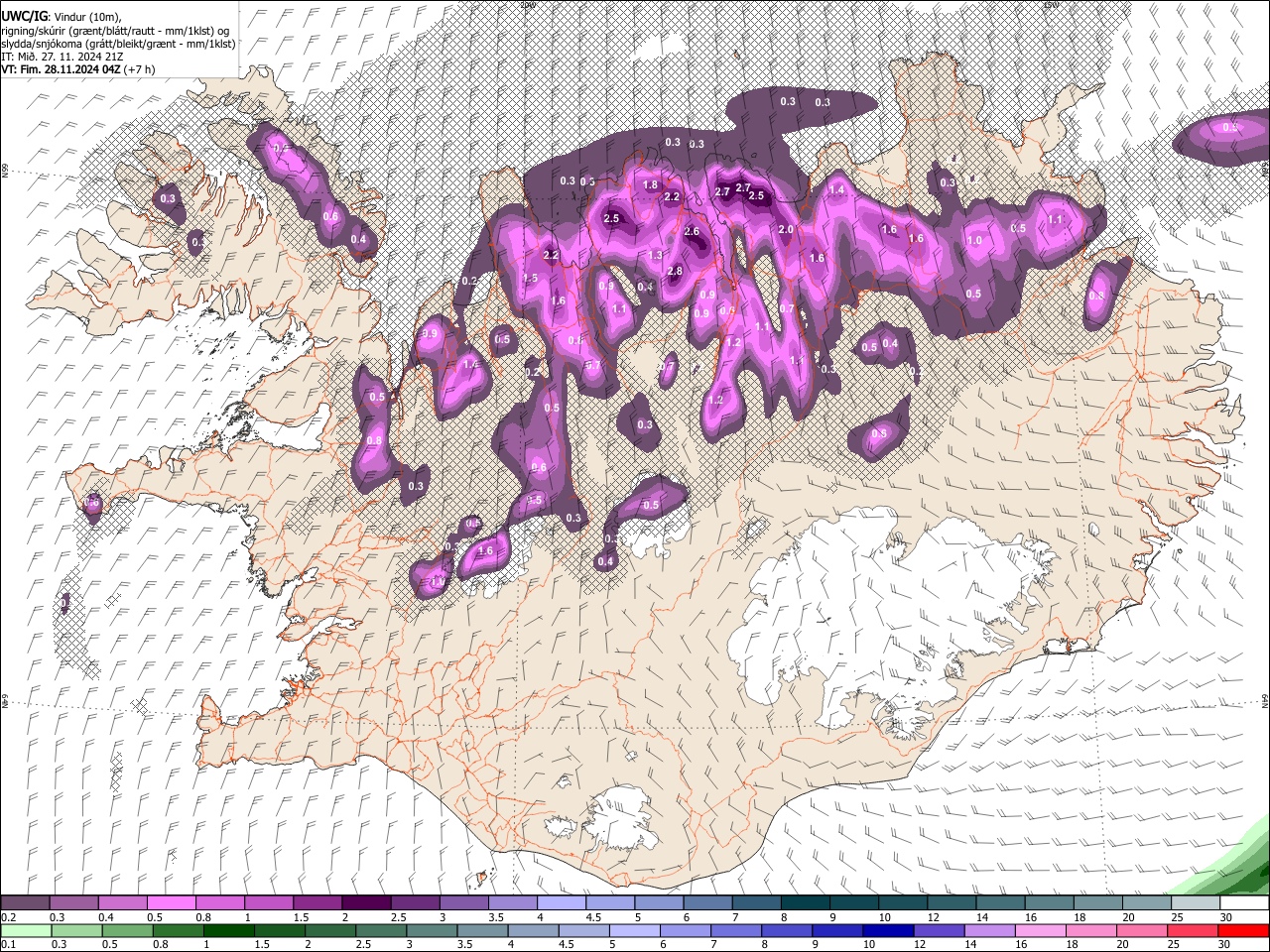Click the 2.6 snowfall value on the map

[692, 232]
